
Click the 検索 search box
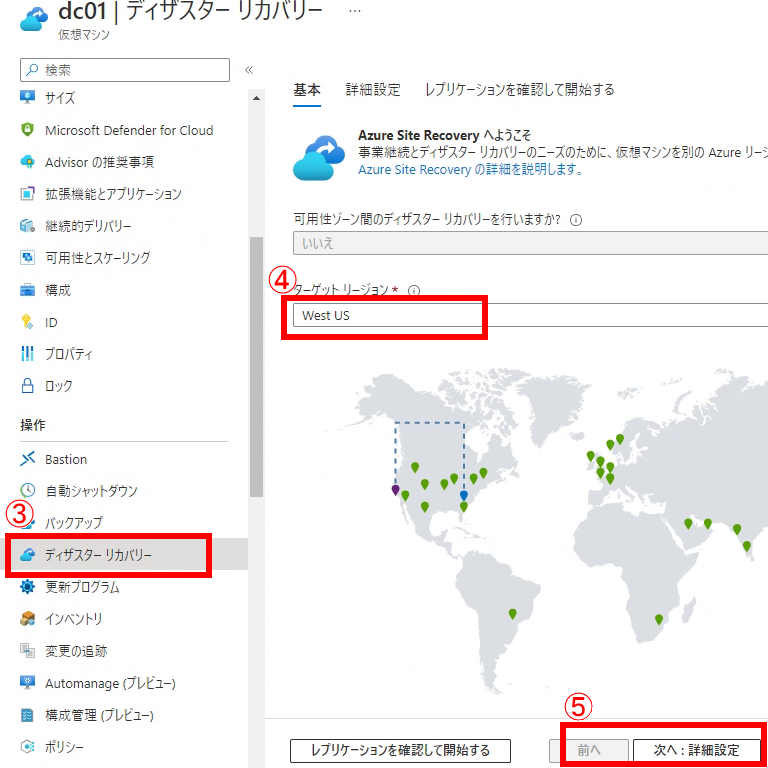125,70
